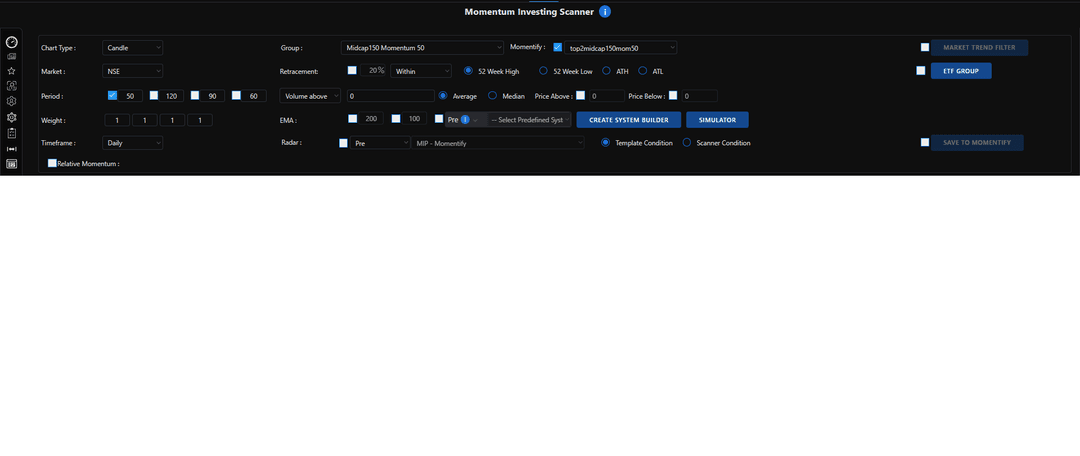The width and height of the screenshot is (1080, 456).
Task: Click the horizontal range arrows sidebar icon
Action: [x=11, y=148]
